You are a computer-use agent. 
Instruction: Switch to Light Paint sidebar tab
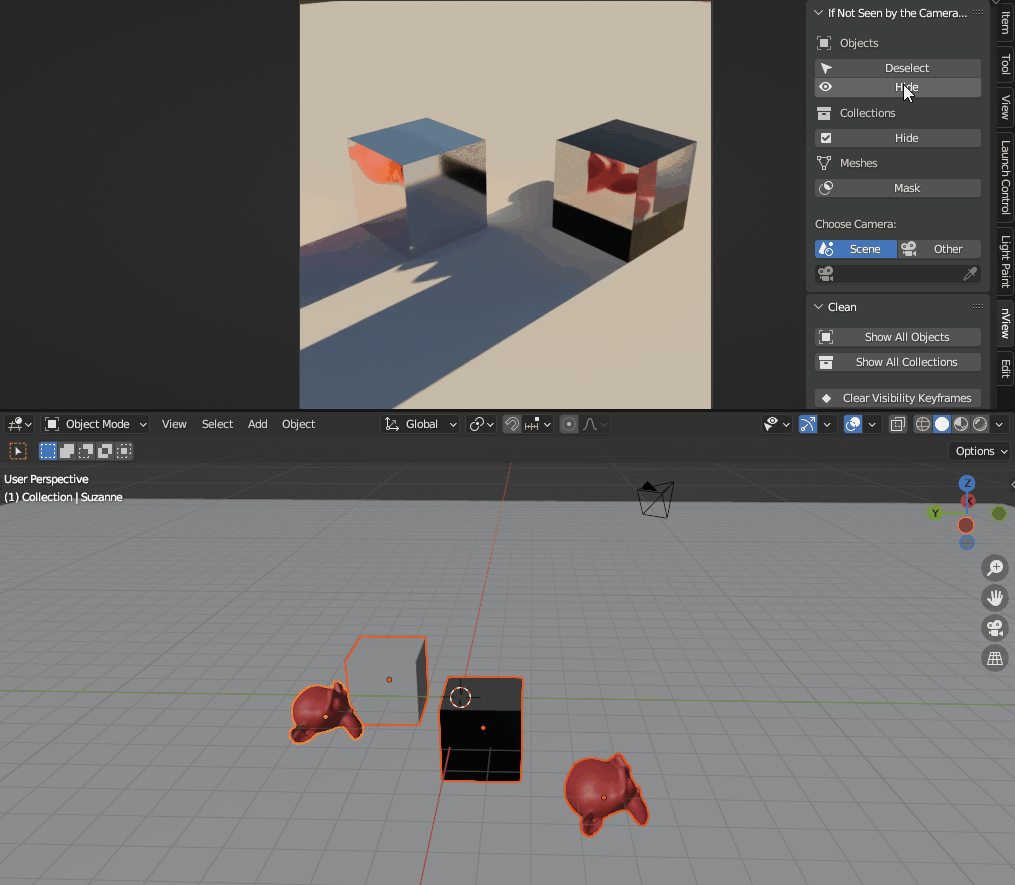(x=1005, y=262)
